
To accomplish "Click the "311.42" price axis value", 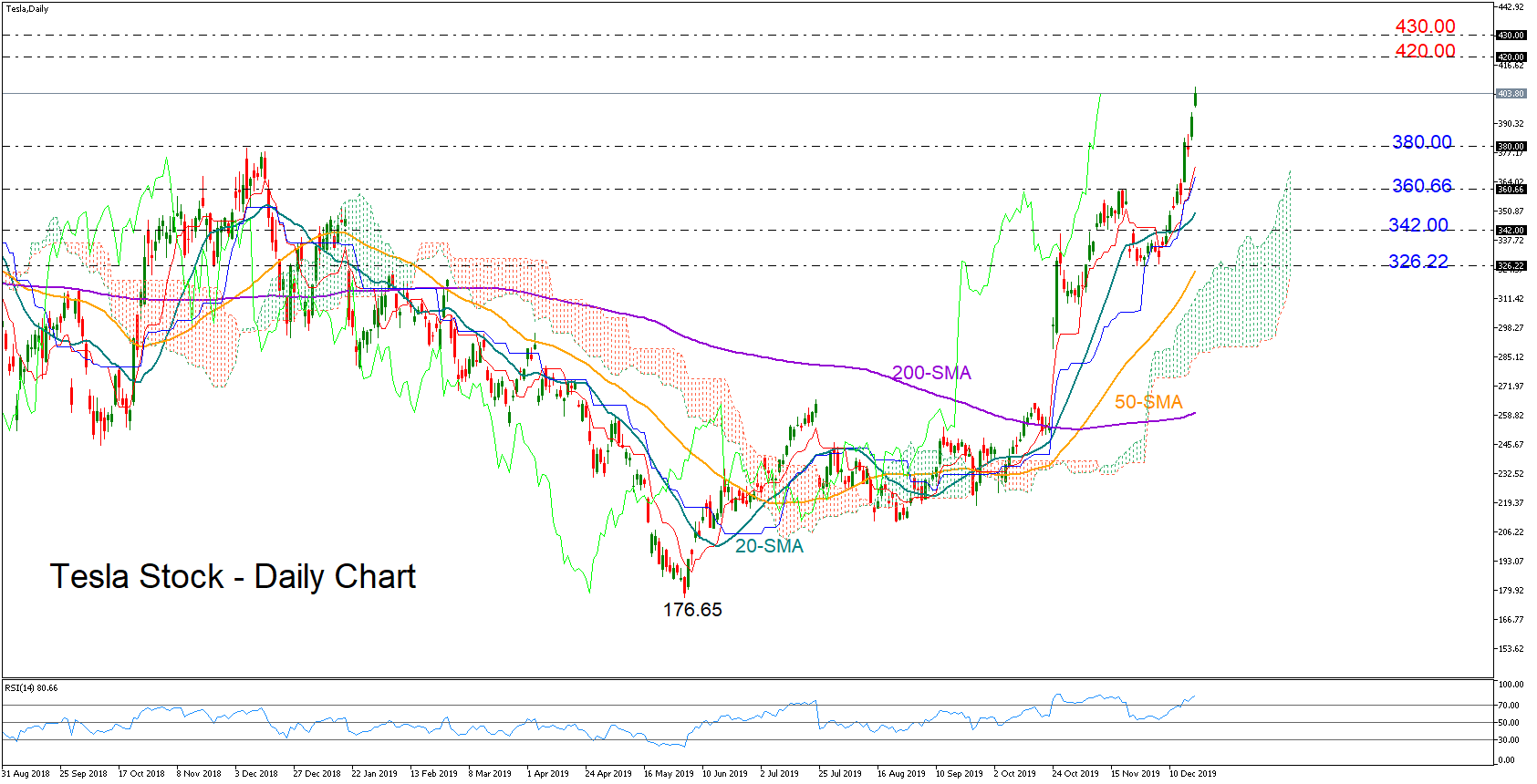I will (x=1511, y=299).
